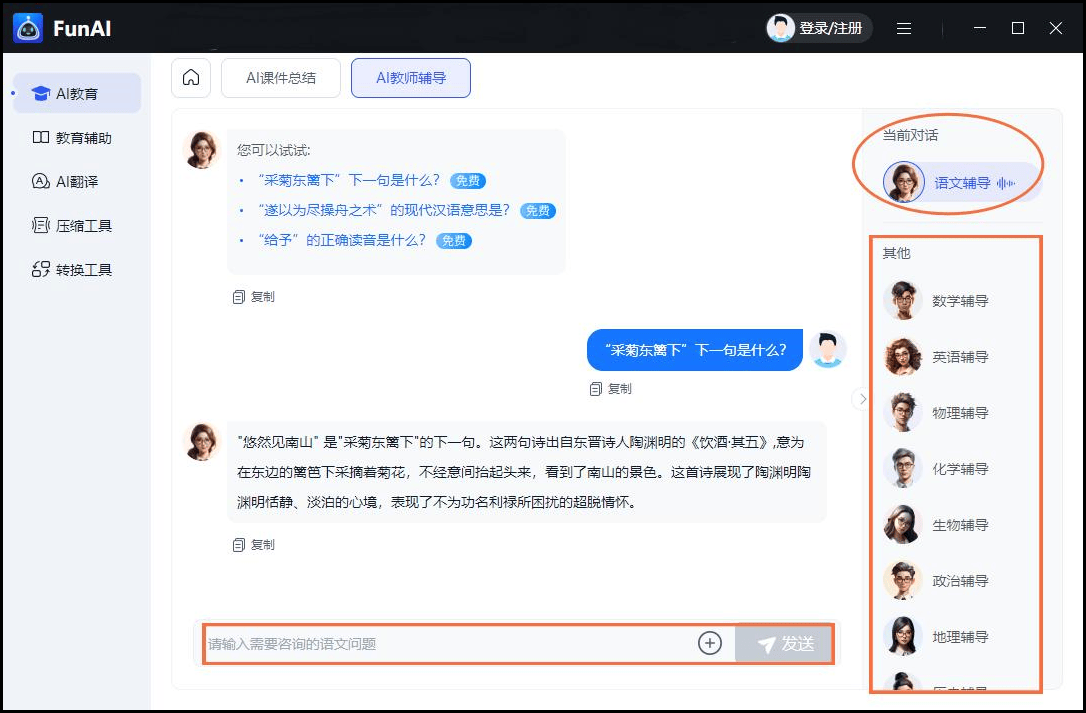This screenshot has width=1086, height=713.
Task: Click the 压缩工具 sidebar icon
Action: click(41, 225)
